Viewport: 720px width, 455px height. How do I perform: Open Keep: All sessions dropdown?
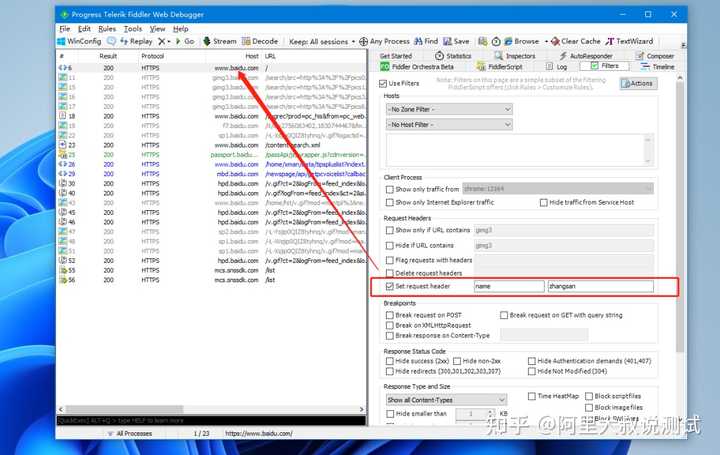click(x=322, y=42)
